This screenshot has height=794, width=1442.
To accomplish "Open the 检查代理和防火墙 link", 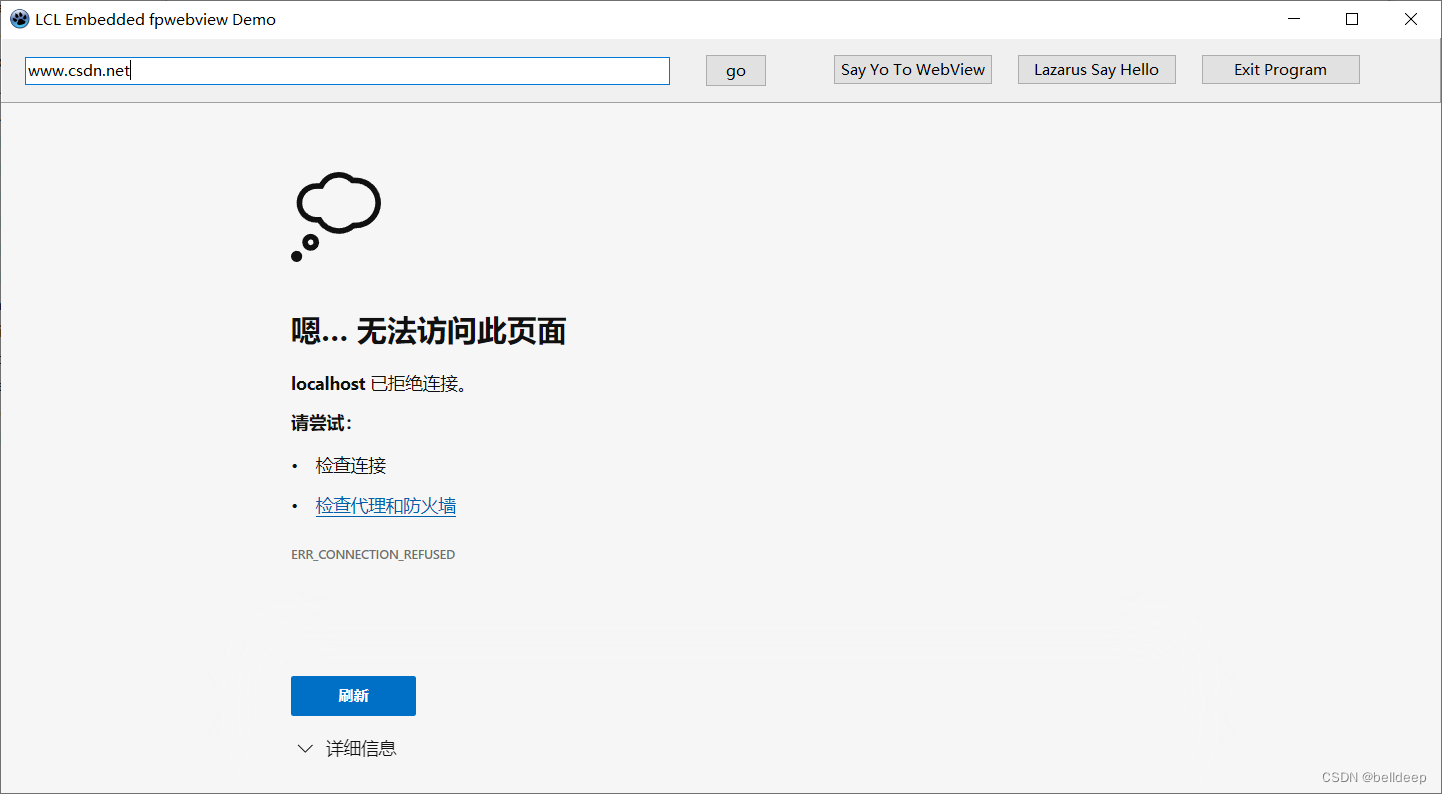I will pyautogui.click(x=386, y=506).
